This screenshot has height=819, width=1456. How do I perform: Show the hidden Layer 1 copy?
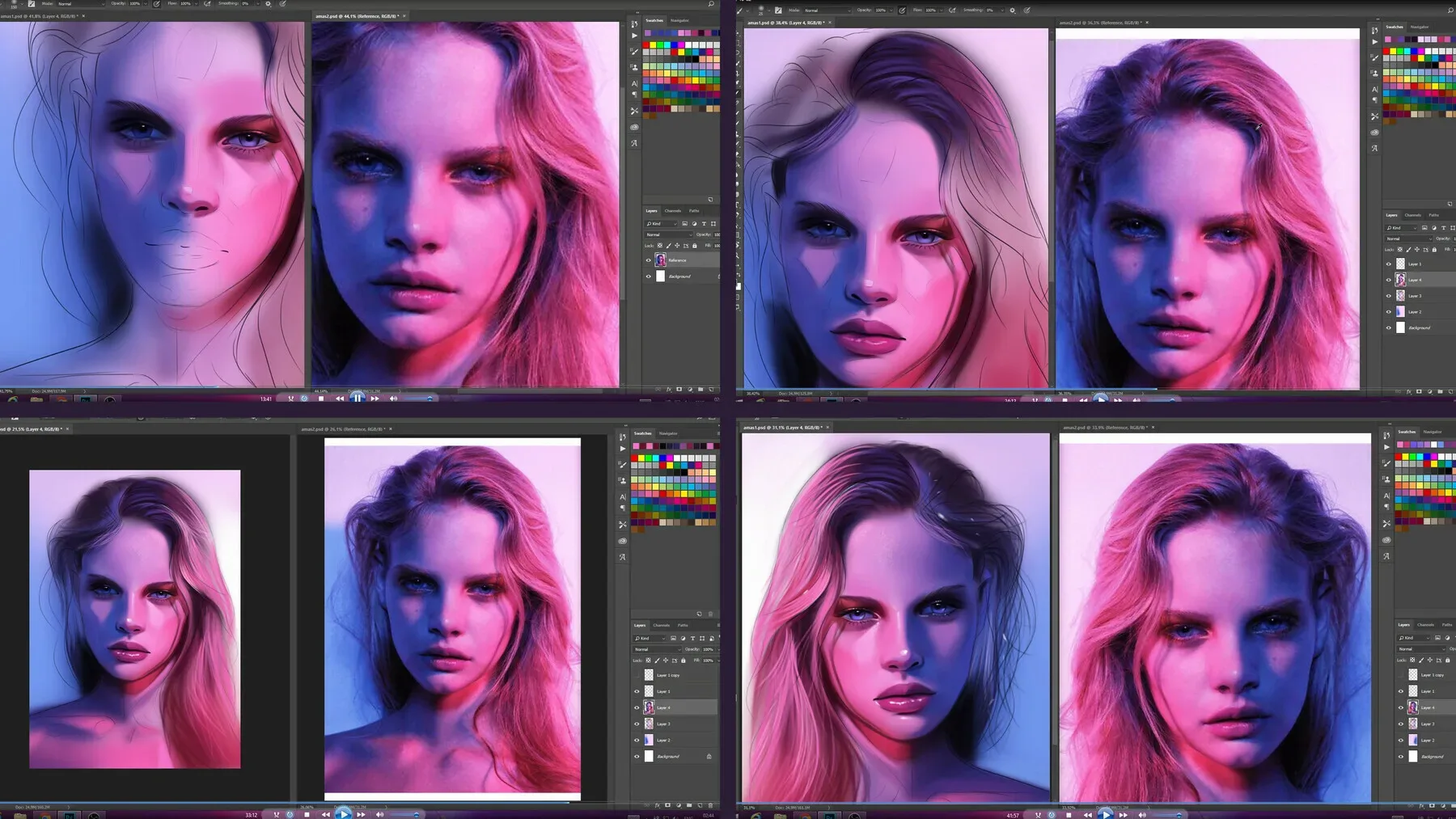coord(637,674)
